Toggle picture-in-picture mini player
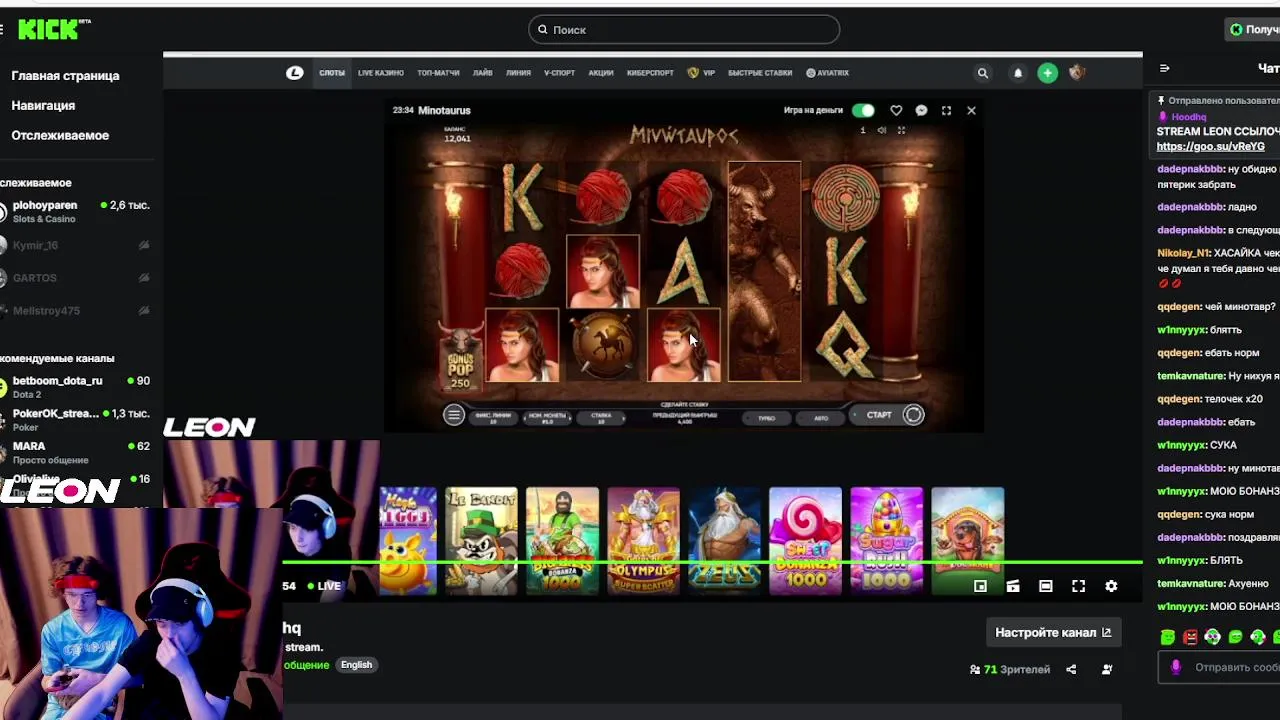1280x720 pixels. pos(980,587)
